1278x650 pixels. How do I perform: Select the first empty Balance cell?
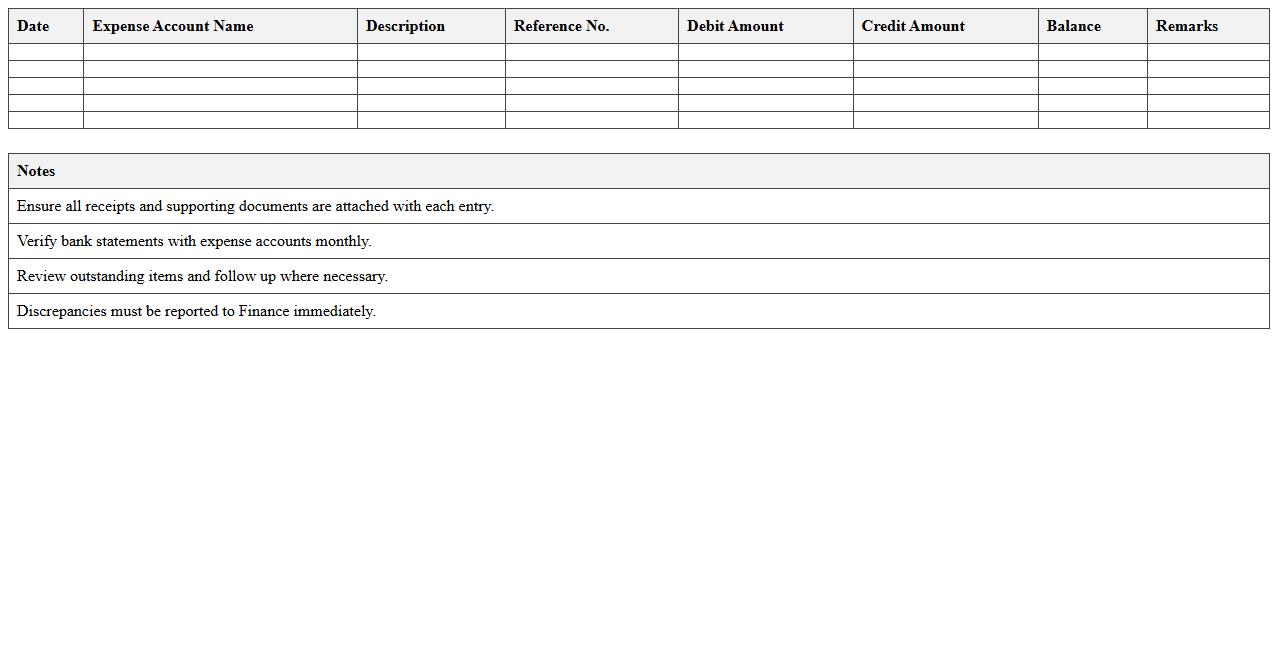[1092, 52]
